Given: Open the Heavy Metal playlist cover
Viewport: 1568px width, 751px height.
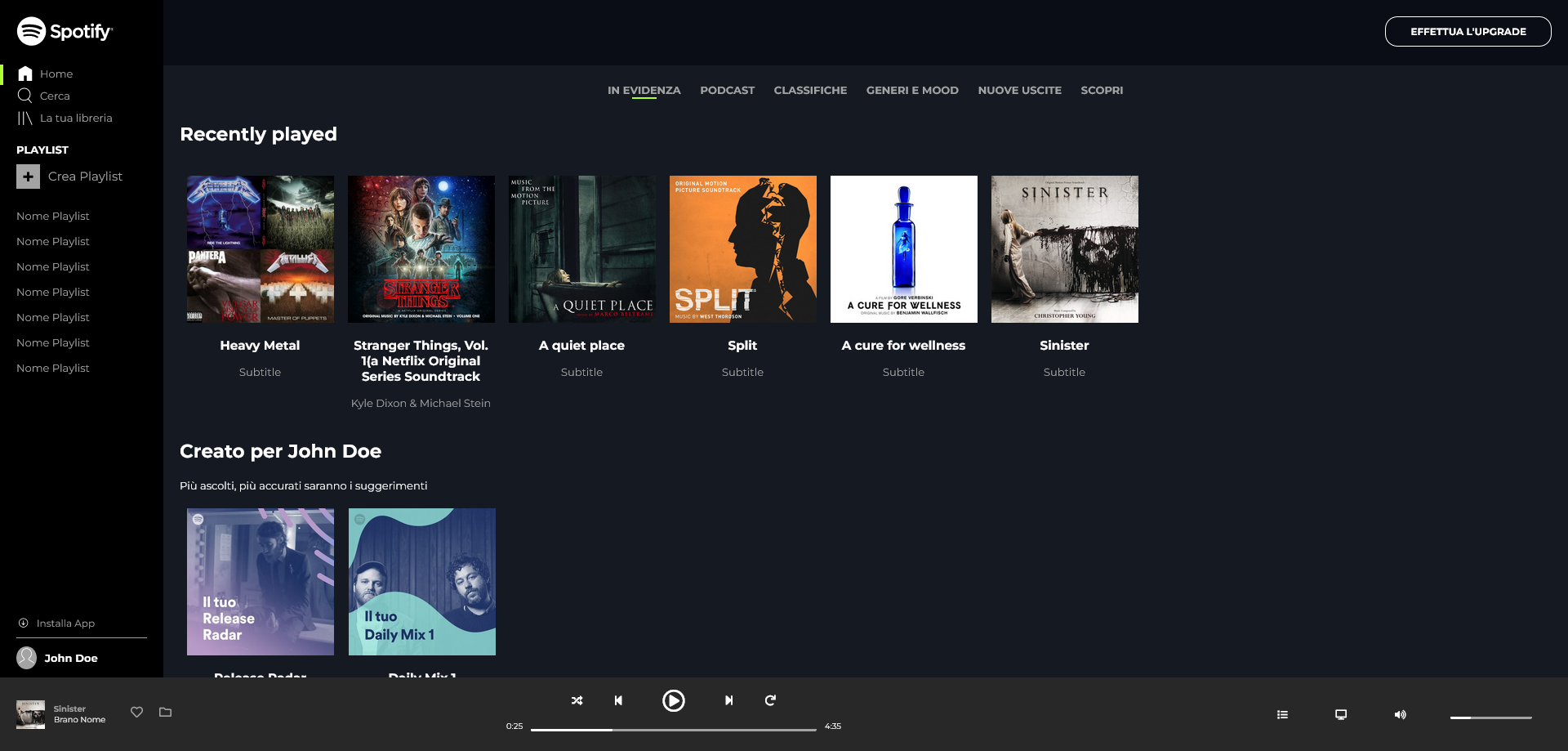Looking at the screenshot, I should (x=261, y=249).
